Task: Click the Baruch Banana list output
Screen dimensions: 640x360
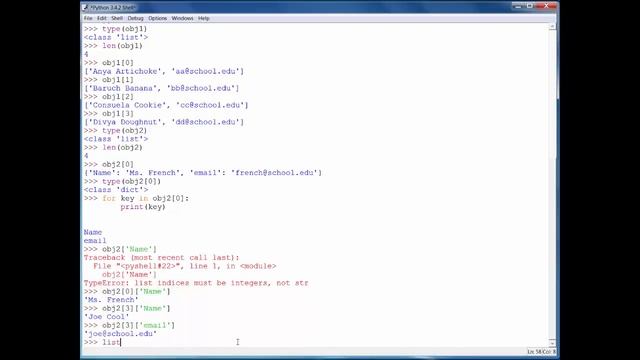Action: tap(162, 88)
